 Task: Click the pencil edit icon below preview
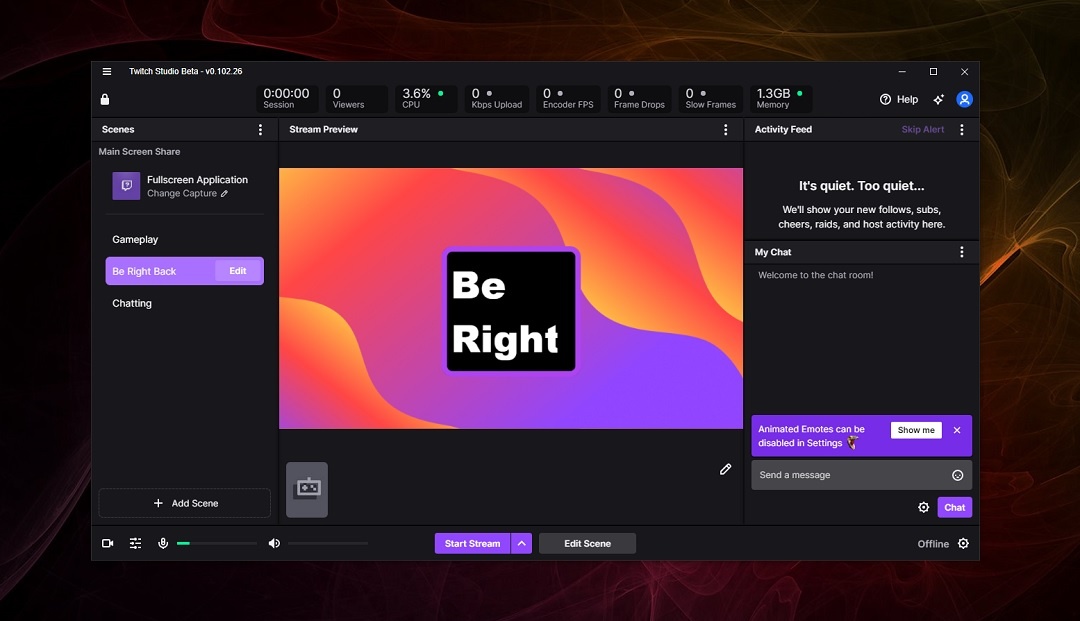pos(726,469)
